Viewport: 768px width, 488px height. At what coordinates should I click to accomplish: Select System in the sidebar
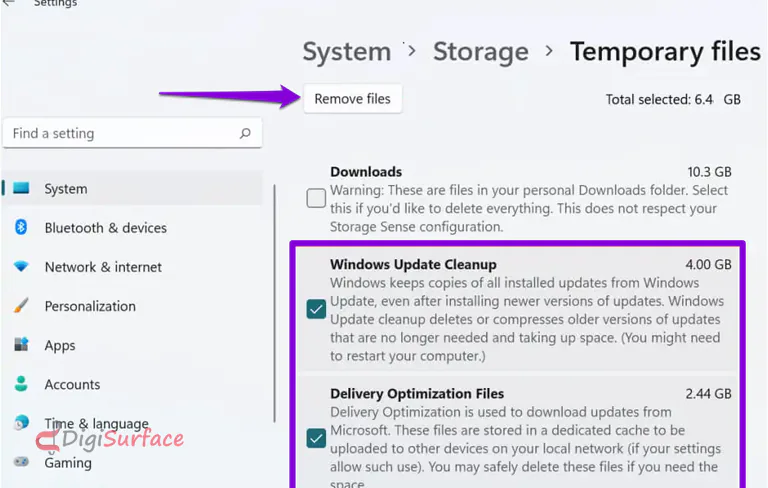click(132, 189)
